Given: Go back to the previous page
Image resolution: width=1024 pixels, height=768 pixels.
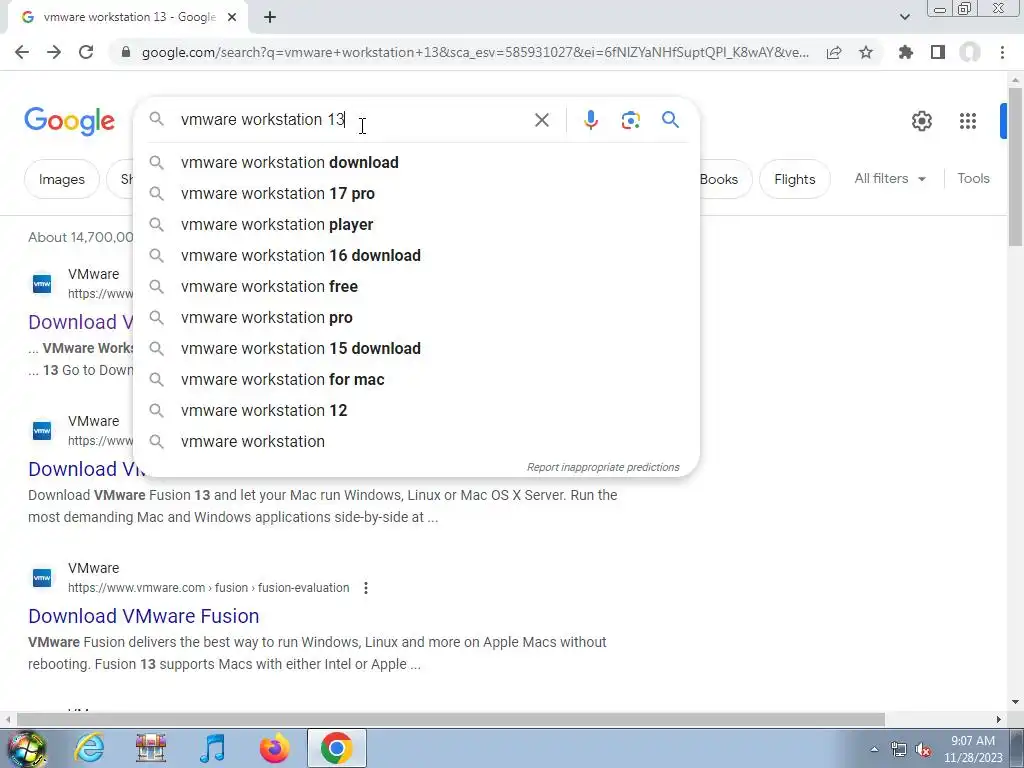Looking at the screenshot, I should pos(22,52).
